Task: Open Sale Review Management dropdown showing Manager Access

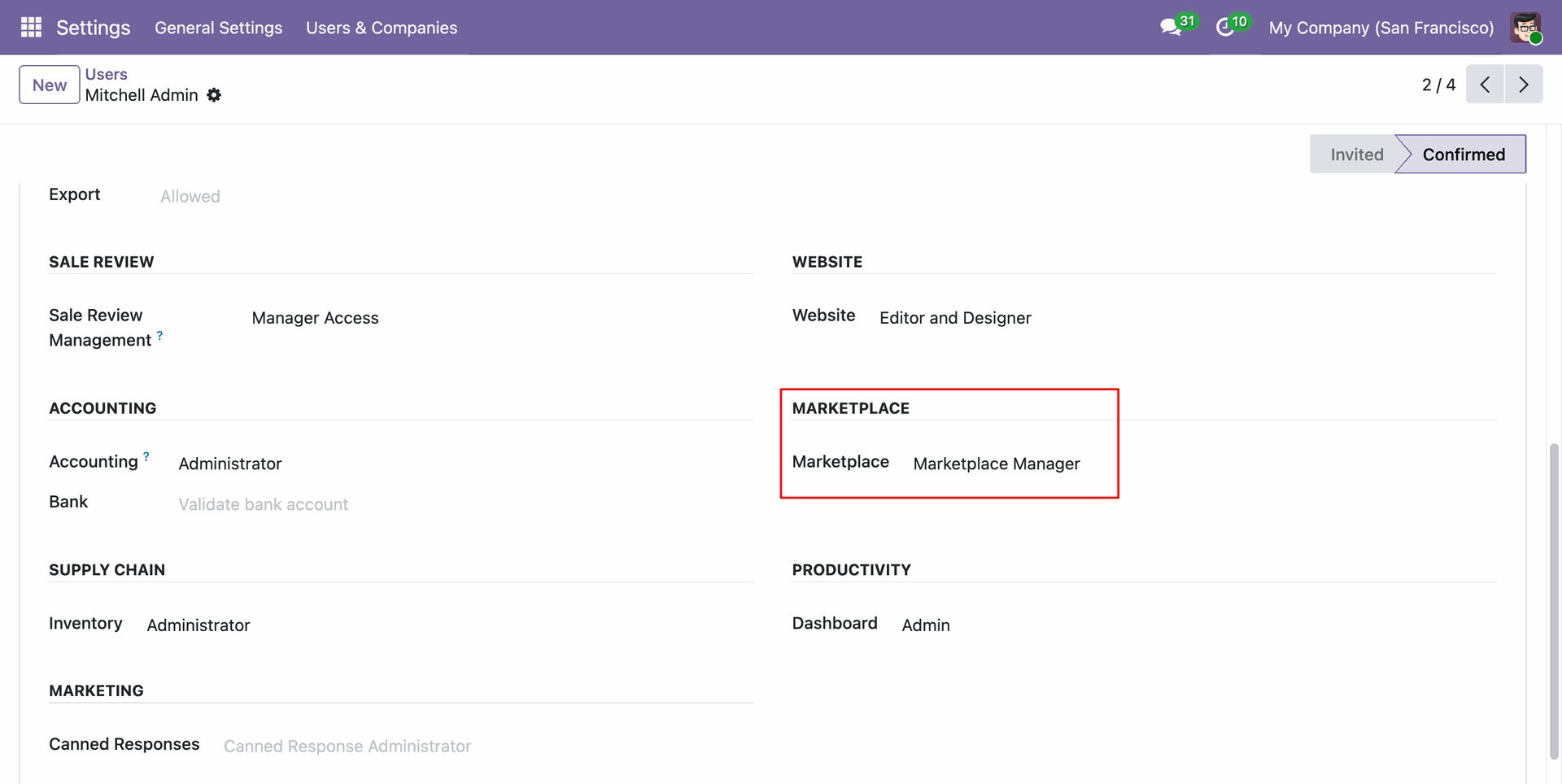Action: [x=315, y=318]
